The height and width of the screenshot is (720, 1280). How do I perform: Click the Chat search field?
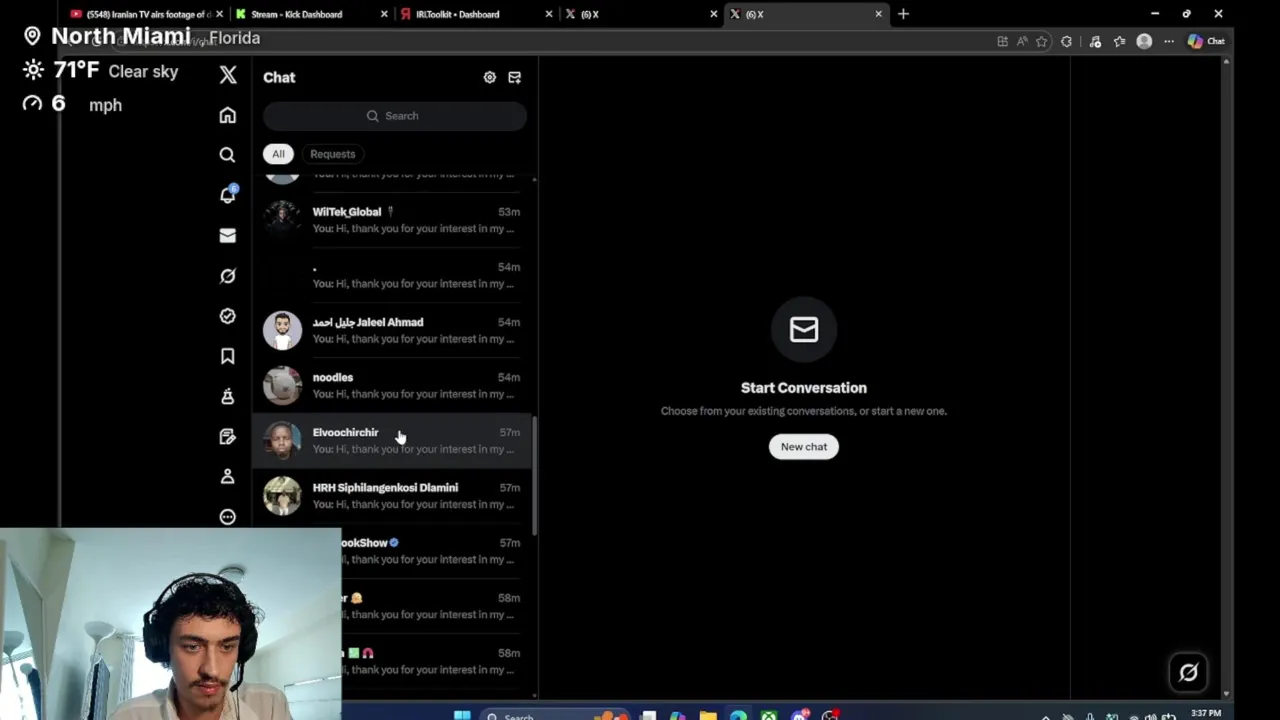395,116
